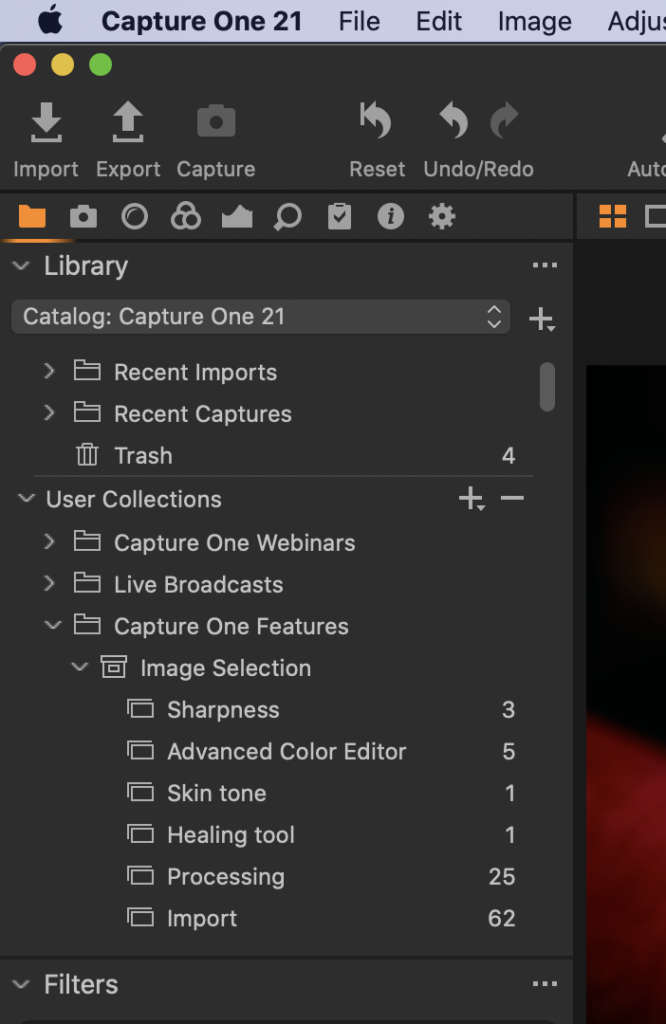Switch to grid browser view icon

pos(612,216)
